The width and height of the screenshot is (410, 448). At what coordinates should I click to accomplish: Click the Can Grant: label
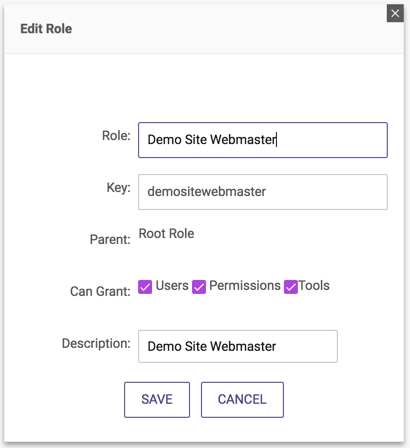point(100,292)
